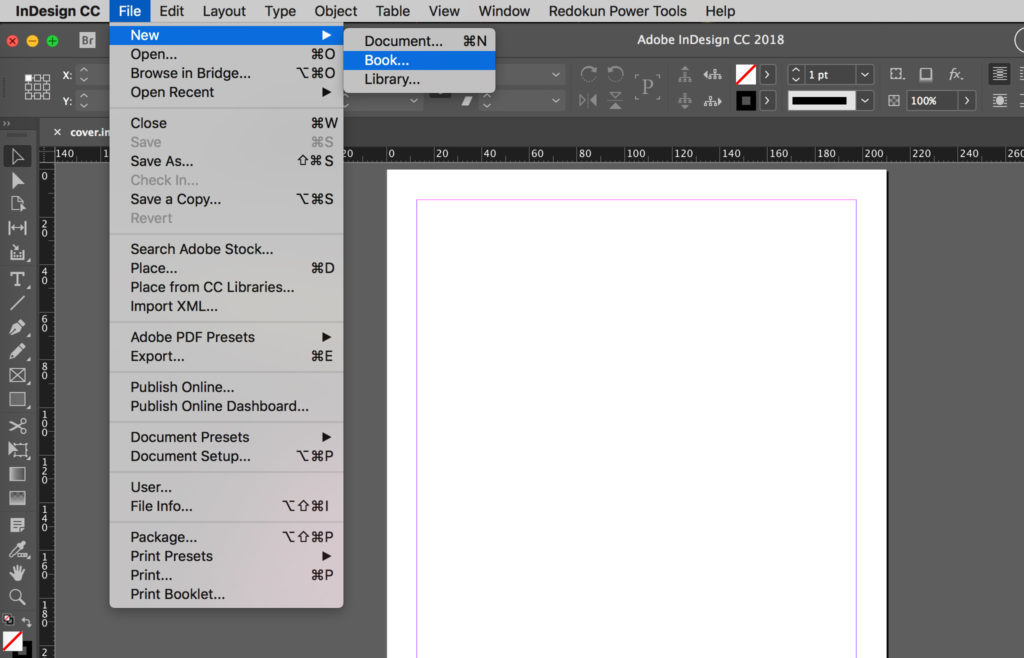
Task: Open the InDesign CC application menu
Action: click(57, 11)
